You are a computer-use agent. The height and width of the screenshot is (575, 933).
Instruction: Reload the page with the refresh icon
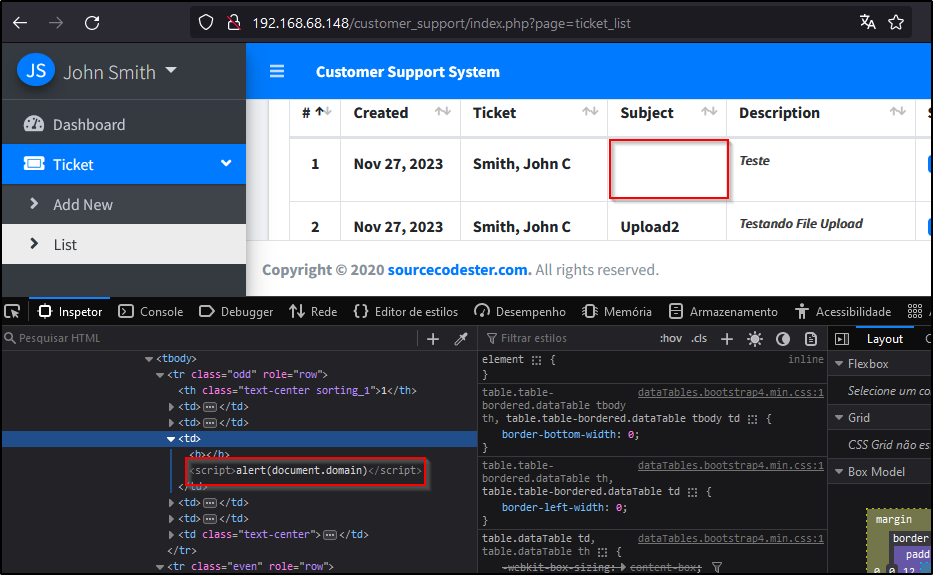[x=92, y=23]
